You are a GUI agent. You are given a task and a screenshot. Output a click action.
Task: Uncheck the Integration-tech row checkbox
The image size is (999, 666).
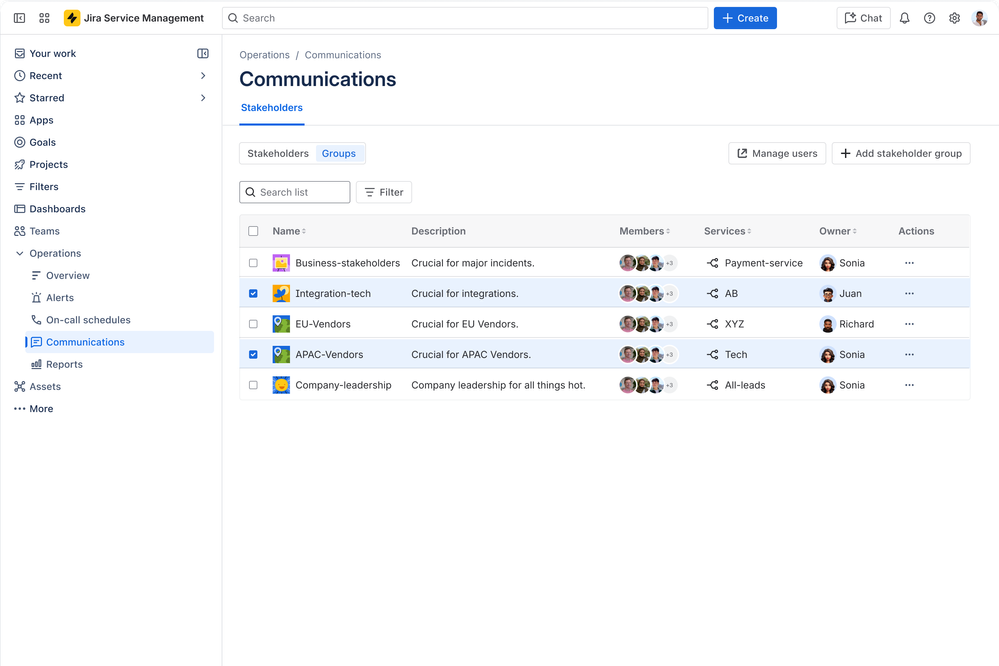[253, 294]
